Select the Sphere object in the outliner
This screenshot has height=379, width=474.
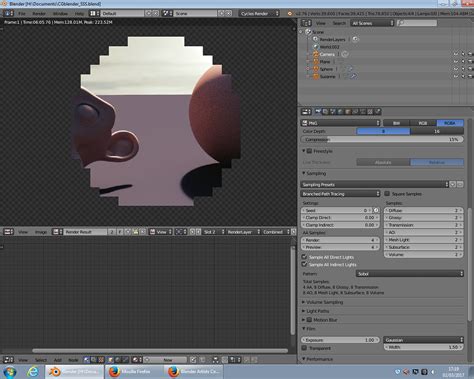coord(326,69)
